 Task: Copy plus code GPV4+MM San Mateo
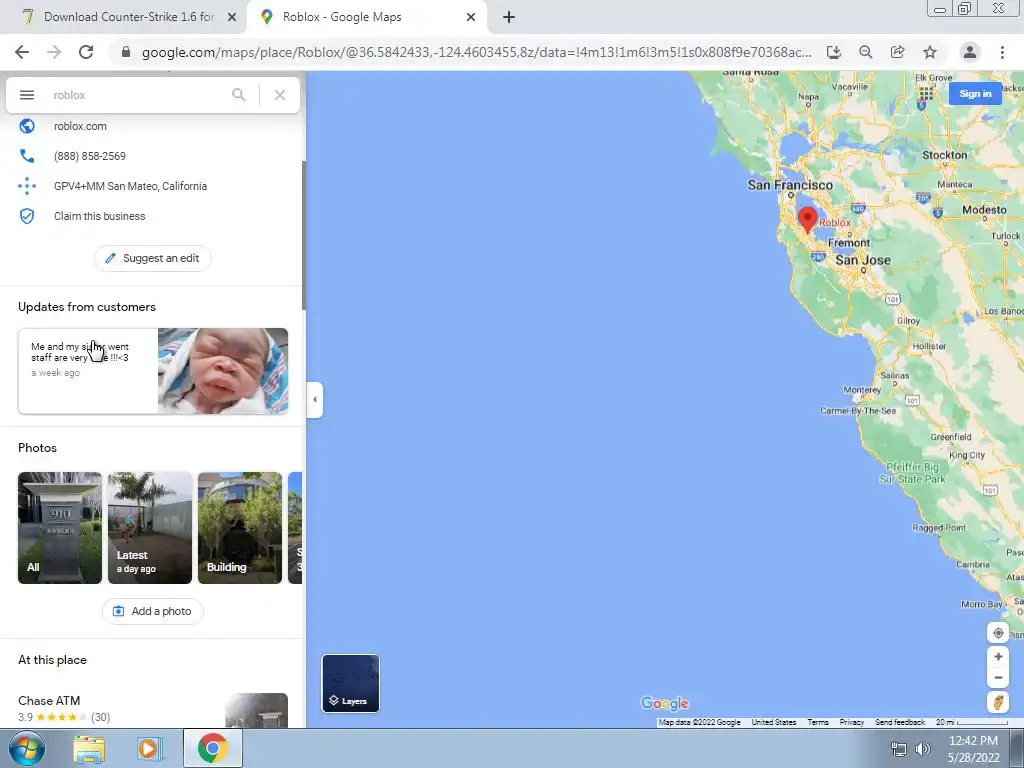131,186
